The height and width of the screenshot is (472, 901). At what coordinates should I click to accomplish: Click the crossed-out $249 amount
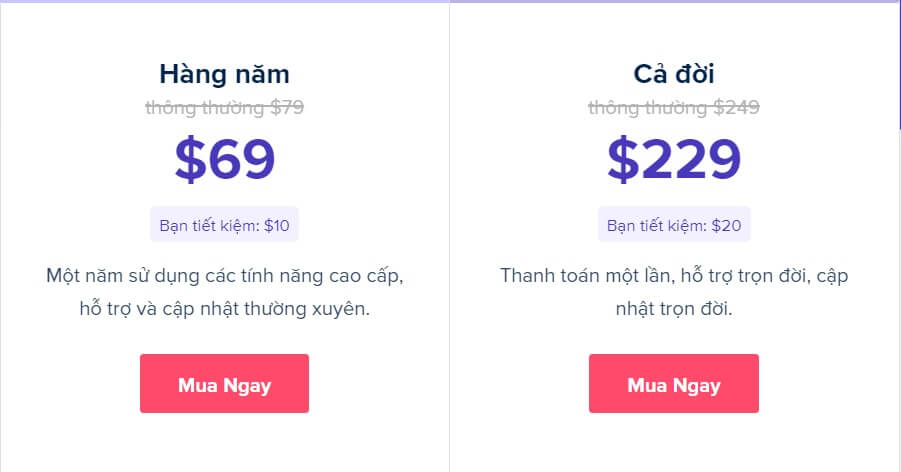(736, 108)
